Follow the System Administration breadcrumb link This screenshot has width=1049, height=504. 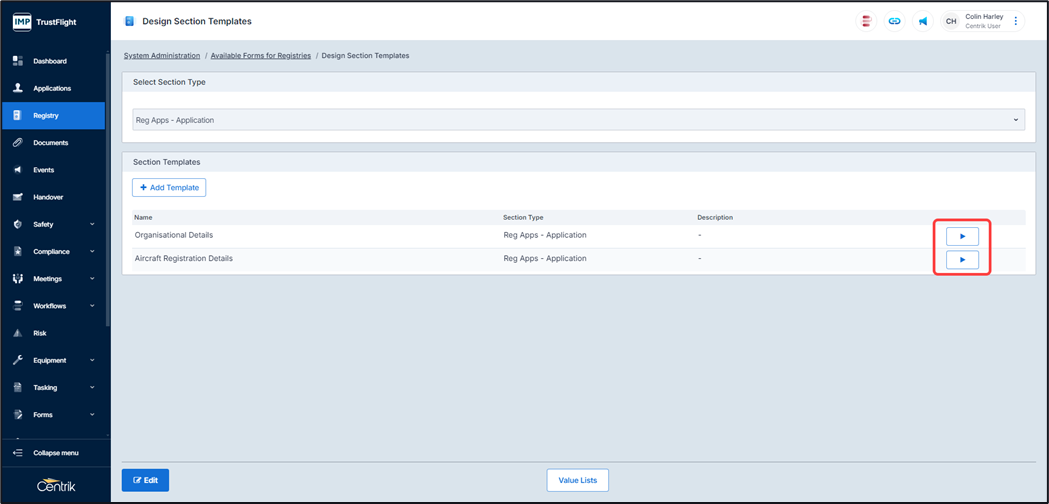[x=162, y=56]
